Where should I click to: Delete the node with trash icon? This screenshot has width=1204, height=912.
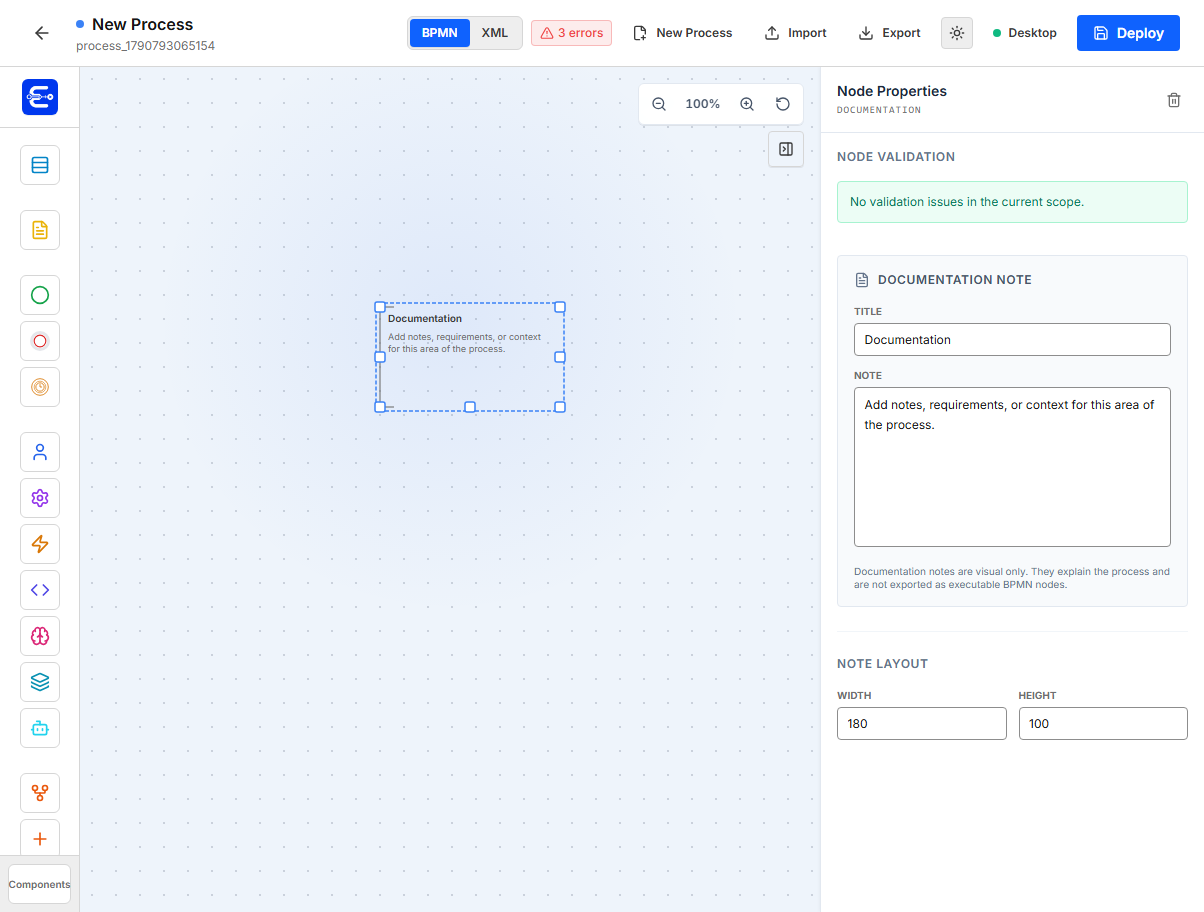pos(1174,100)
